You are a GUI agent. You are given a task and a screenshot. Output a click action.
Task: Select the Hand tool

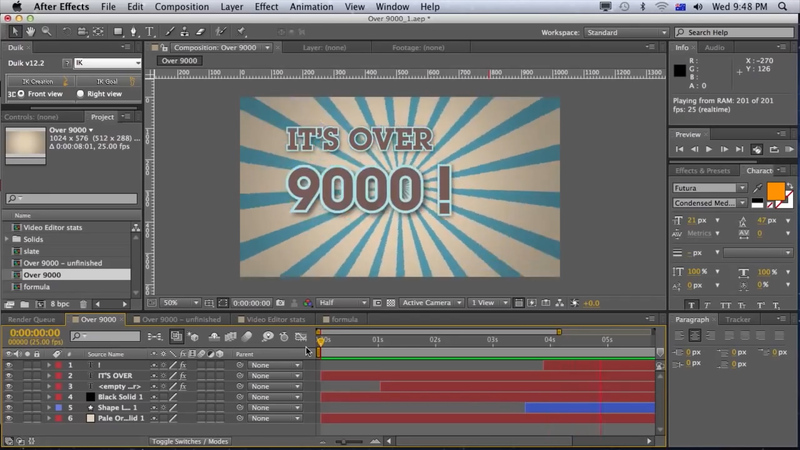[31, 32]
